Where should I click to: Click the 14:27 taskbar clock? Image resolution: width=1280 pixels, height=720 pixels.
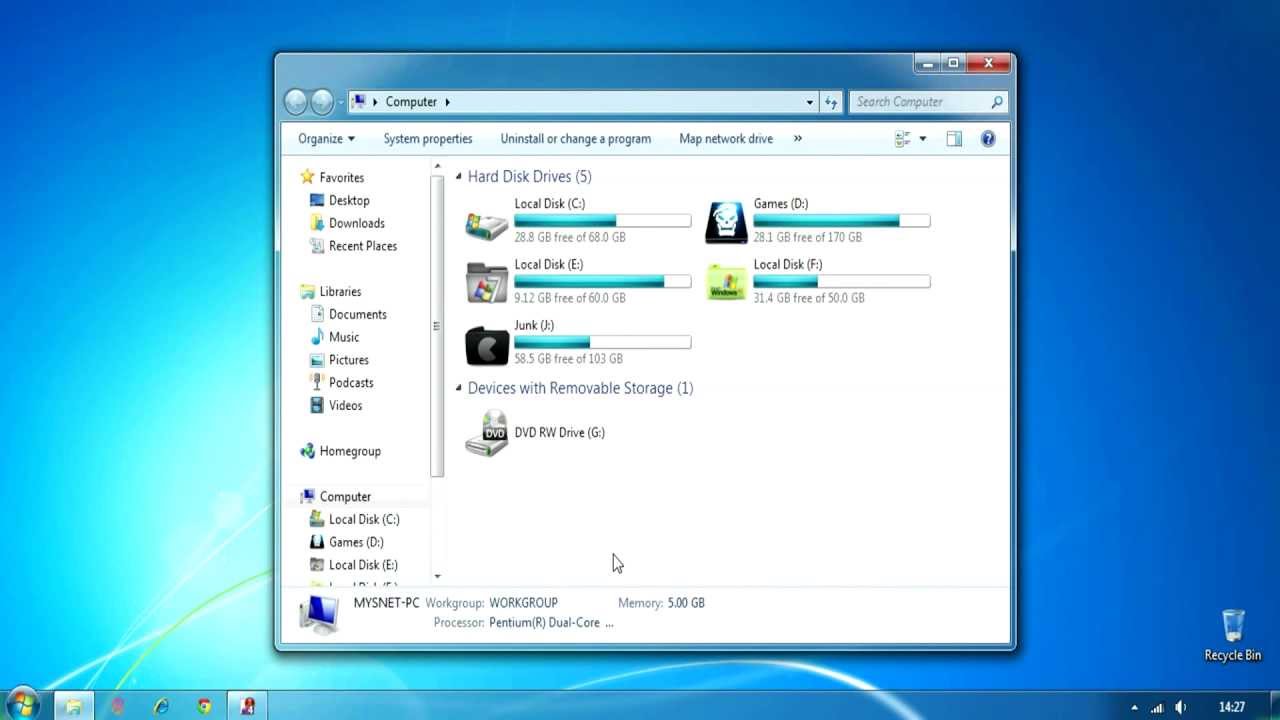1232,707
